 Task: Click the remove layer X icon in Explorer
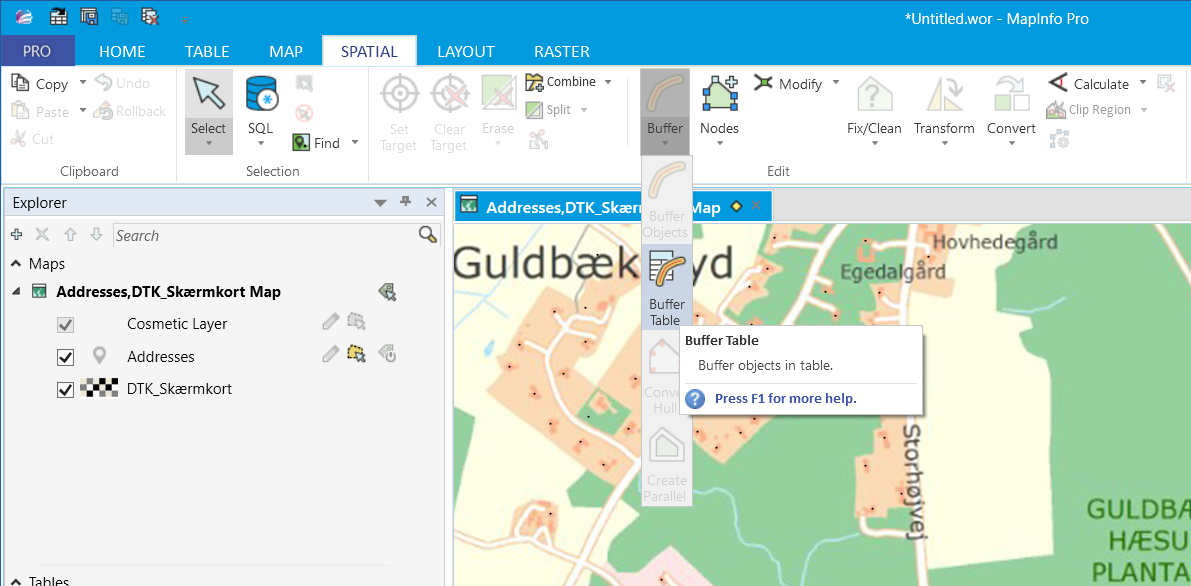click(x=43, y=235)
